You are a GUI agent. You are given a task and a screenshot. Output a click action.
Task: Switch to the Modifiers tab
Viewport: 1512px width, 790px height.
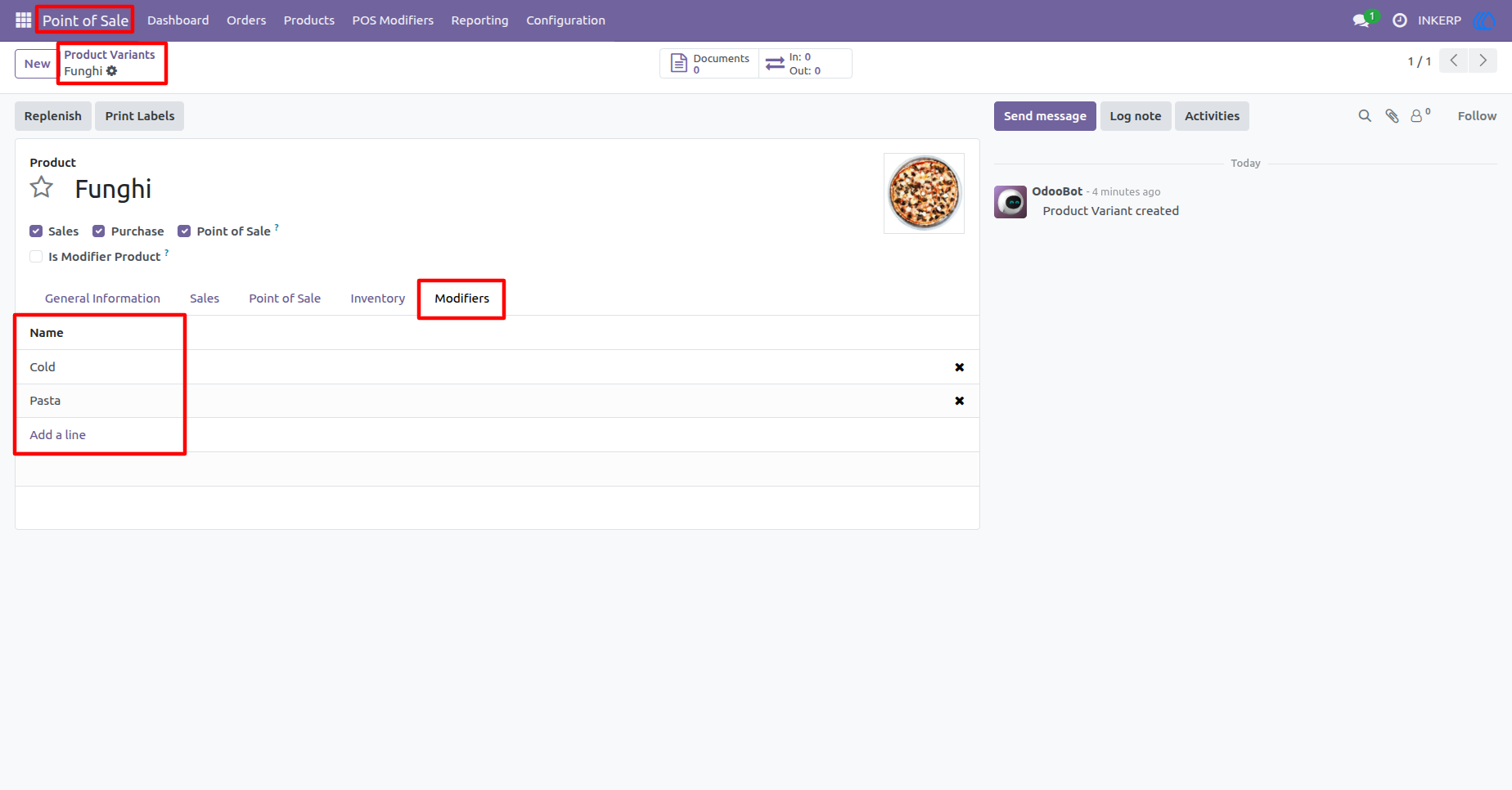(462, 298)
